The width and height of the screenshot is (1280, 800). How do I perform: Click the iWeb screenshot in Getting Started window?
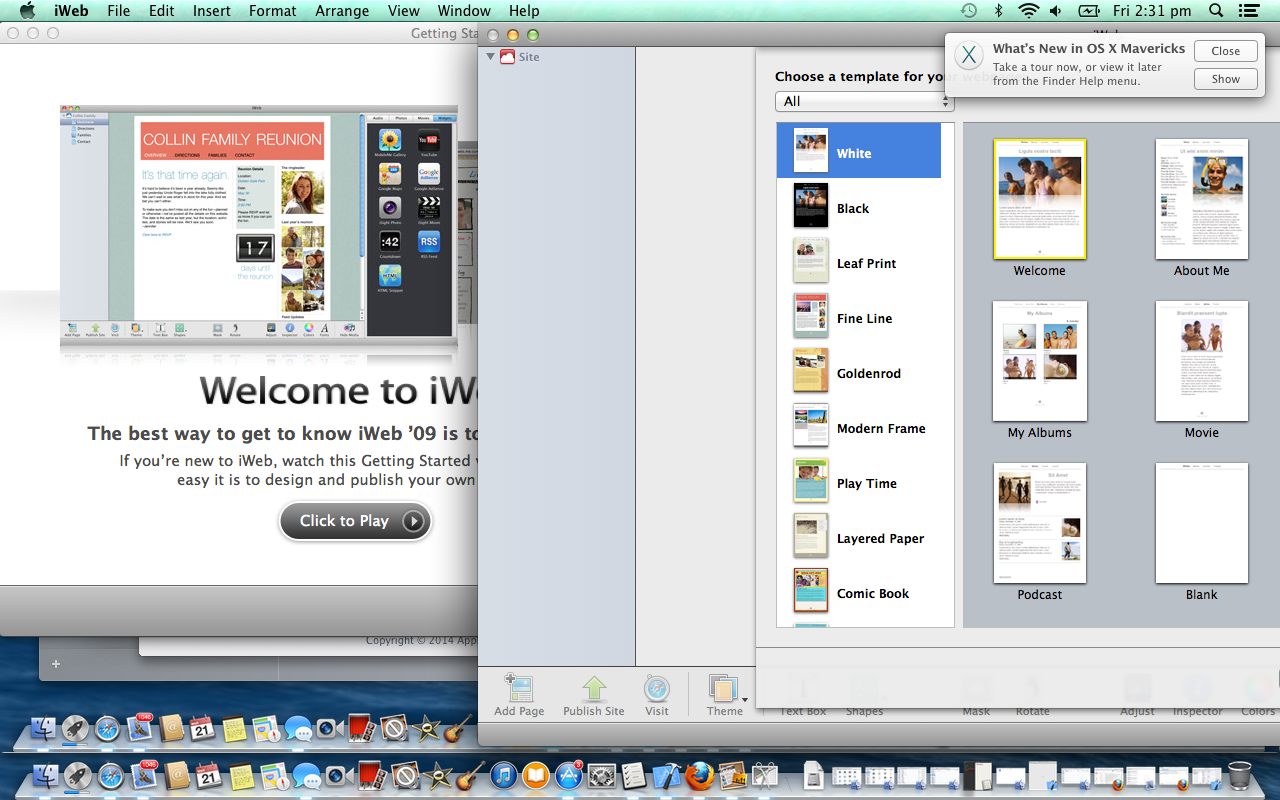tap(259, 225)
